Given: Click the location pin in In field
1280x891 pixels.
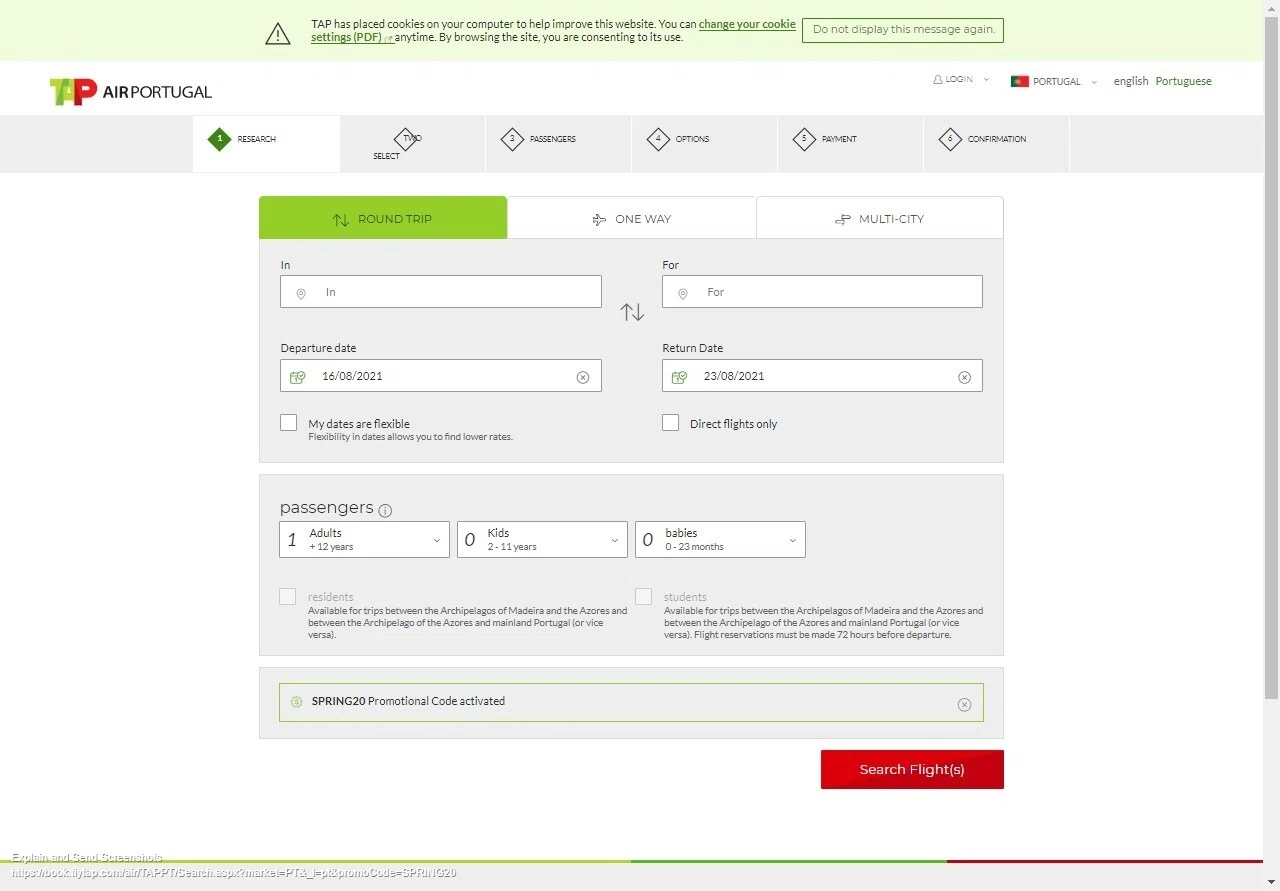Looking at the screenshot, I should tap(301, 293).
